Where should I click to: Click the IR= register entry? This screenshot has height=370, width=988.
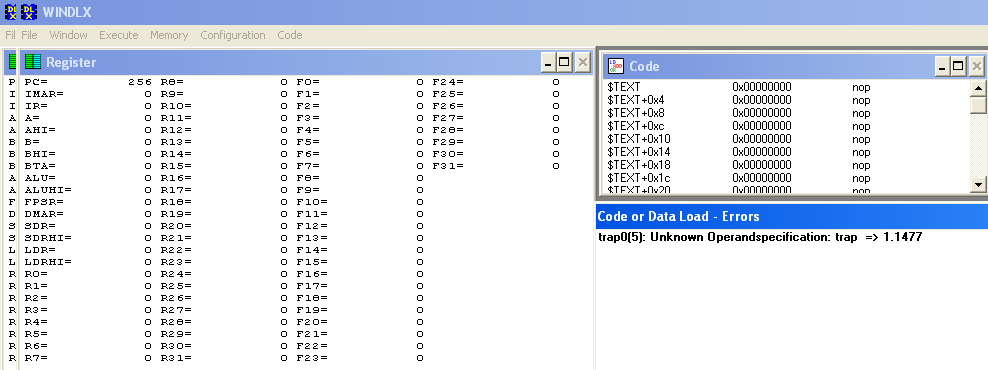[88, 106]
